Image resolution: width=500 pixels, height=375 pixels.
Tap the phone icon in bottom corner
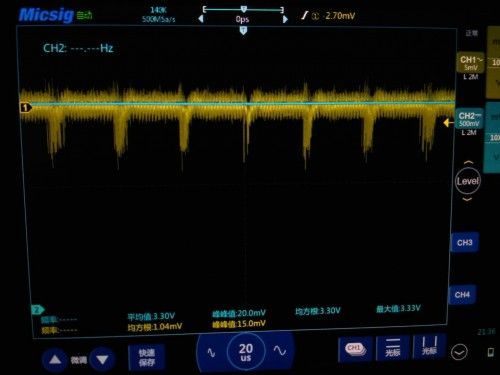[x=491, y=352]
